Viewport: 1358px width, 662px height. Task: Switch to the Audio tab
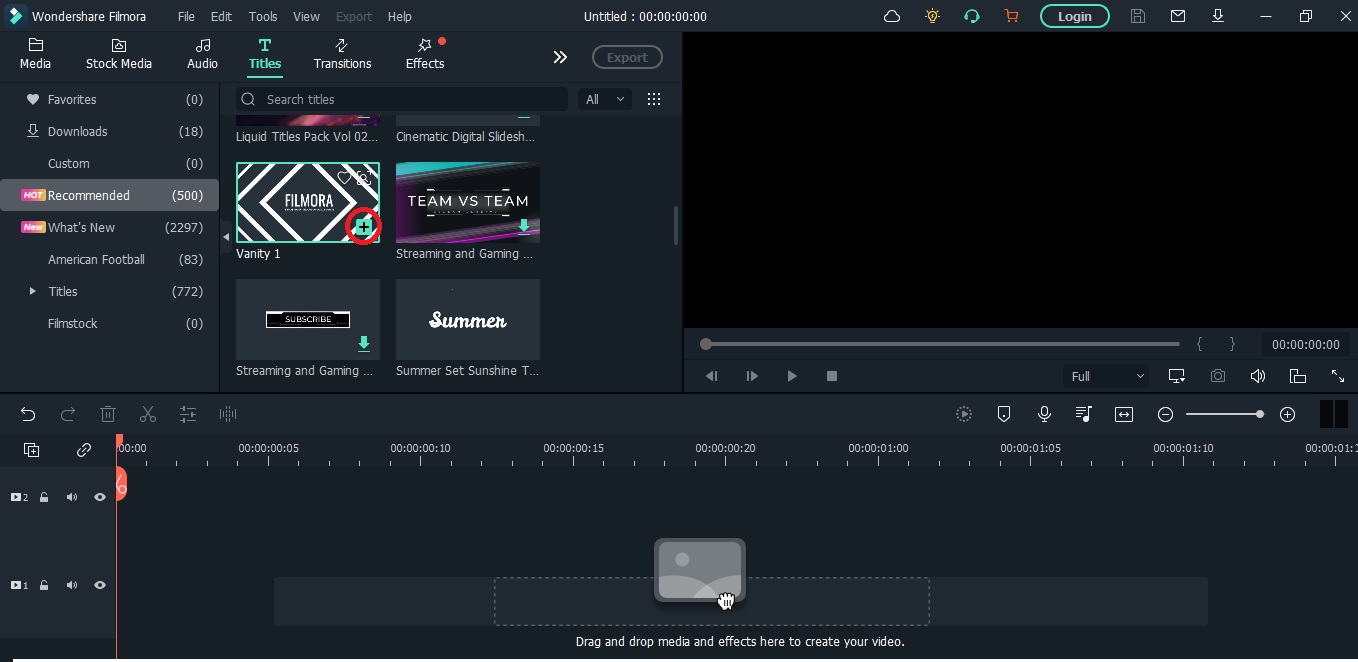pyautogui.click(x=202, y=54)
